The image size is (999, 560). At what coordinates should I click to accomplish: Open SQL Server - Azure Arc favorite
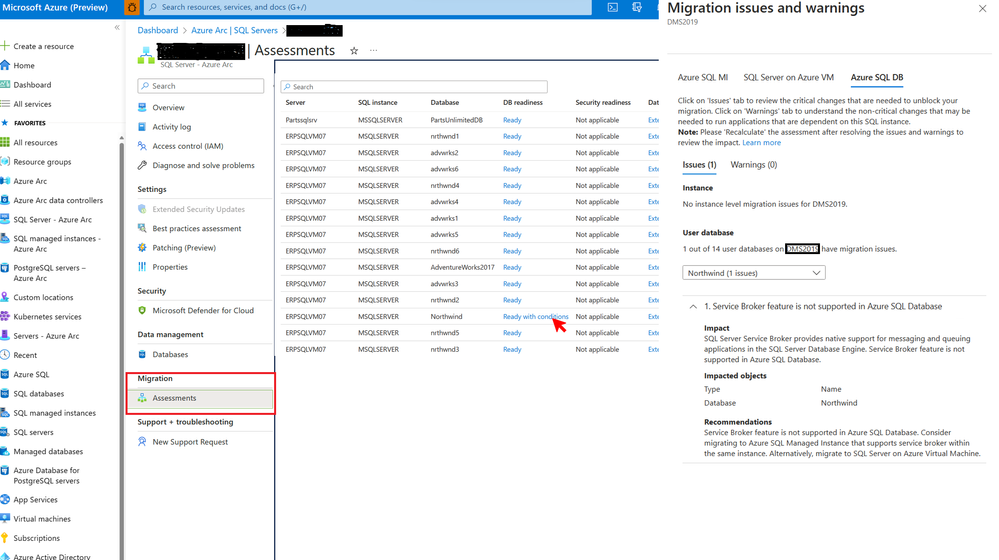coord(52,220)
